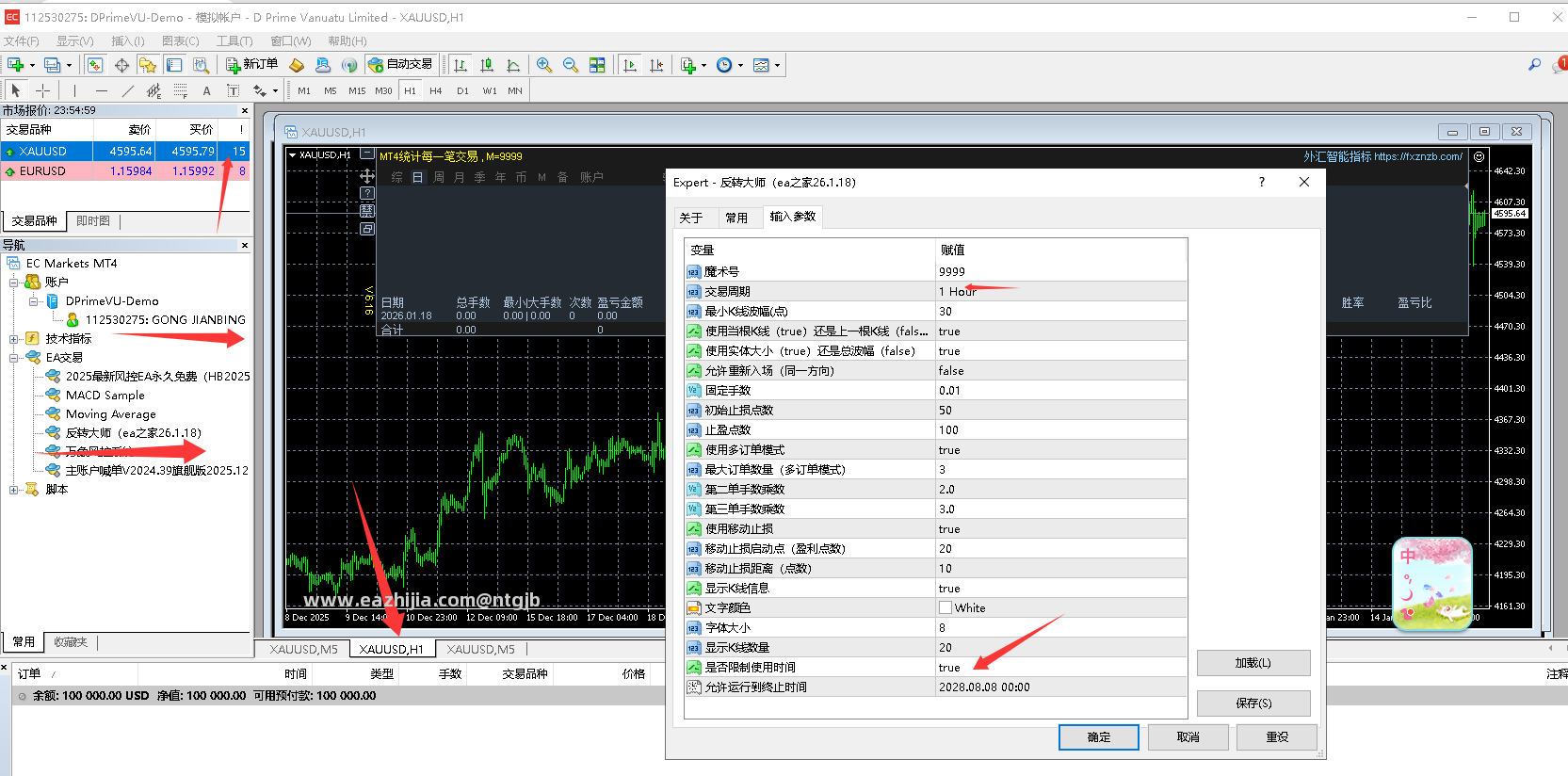Select the Fibonacci retracement tool
Image resolution: width=1568 pixels, height=776 pixels.
(180, 90)
